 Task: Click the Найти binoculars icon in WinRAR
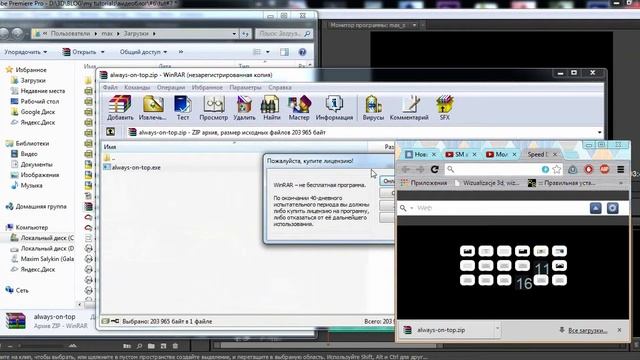[271, 107]
